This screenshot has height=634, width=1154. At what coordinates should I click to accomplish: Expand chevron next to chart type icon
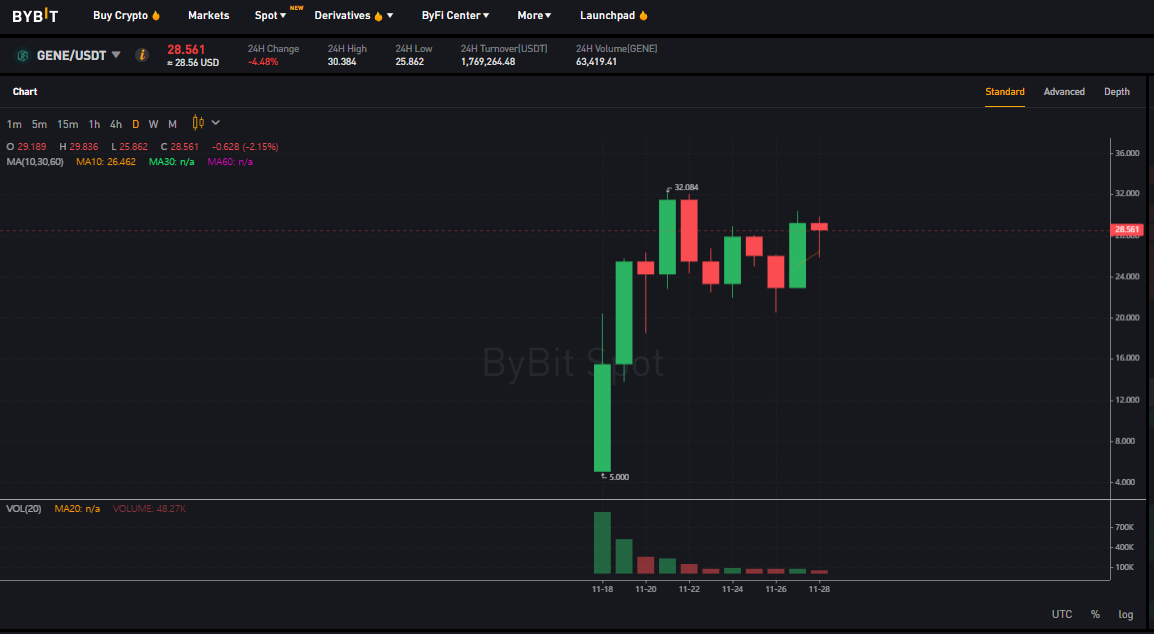216,123
